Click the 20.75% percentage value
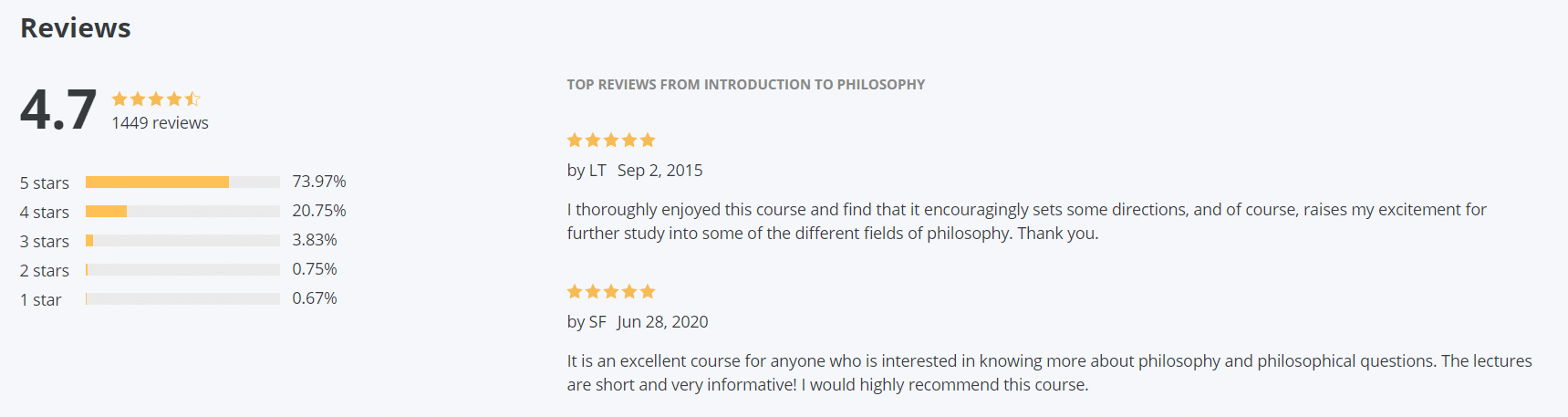The width and height of the screenshot is (1568, 417). (x=318, y=210)
